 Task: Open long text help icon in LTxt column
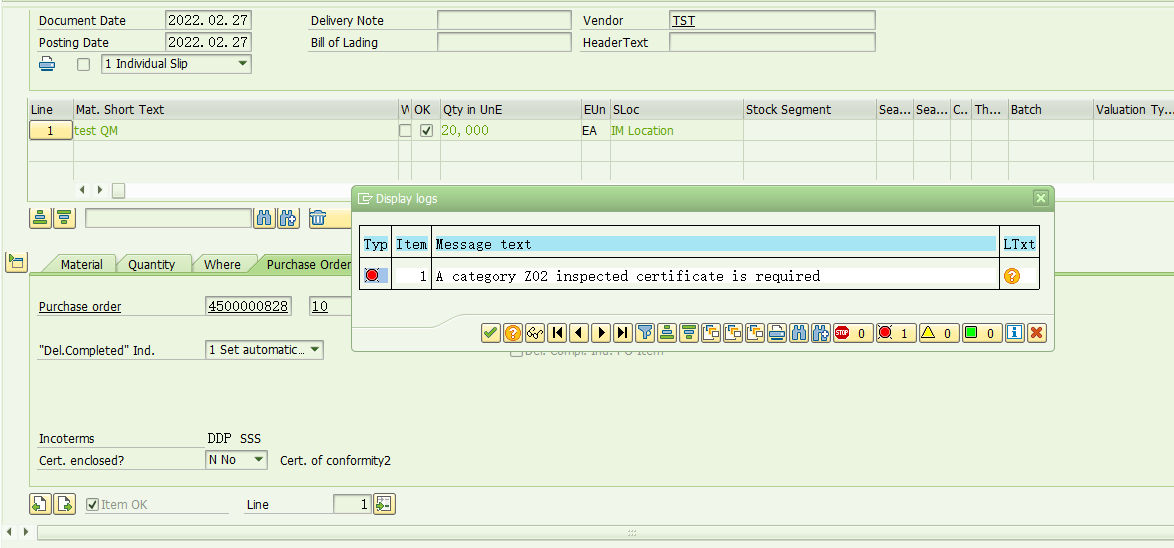pyautogui.click(x=1012, y=276)
